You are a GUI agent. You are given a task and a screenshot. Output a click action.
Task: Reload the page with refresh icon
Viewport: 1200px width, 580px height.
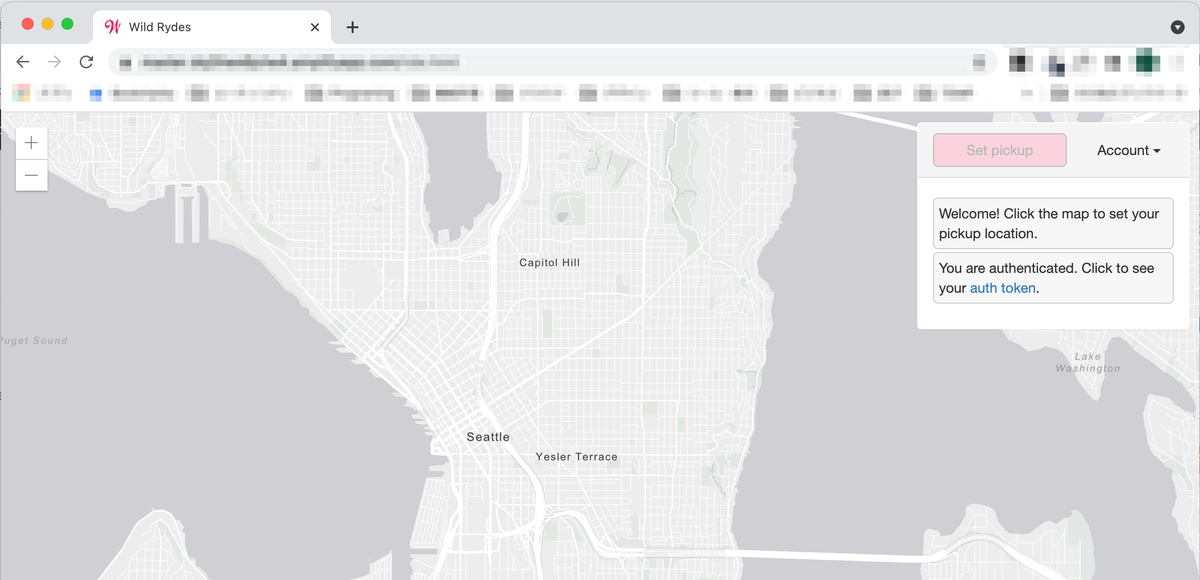click(87, 62)
